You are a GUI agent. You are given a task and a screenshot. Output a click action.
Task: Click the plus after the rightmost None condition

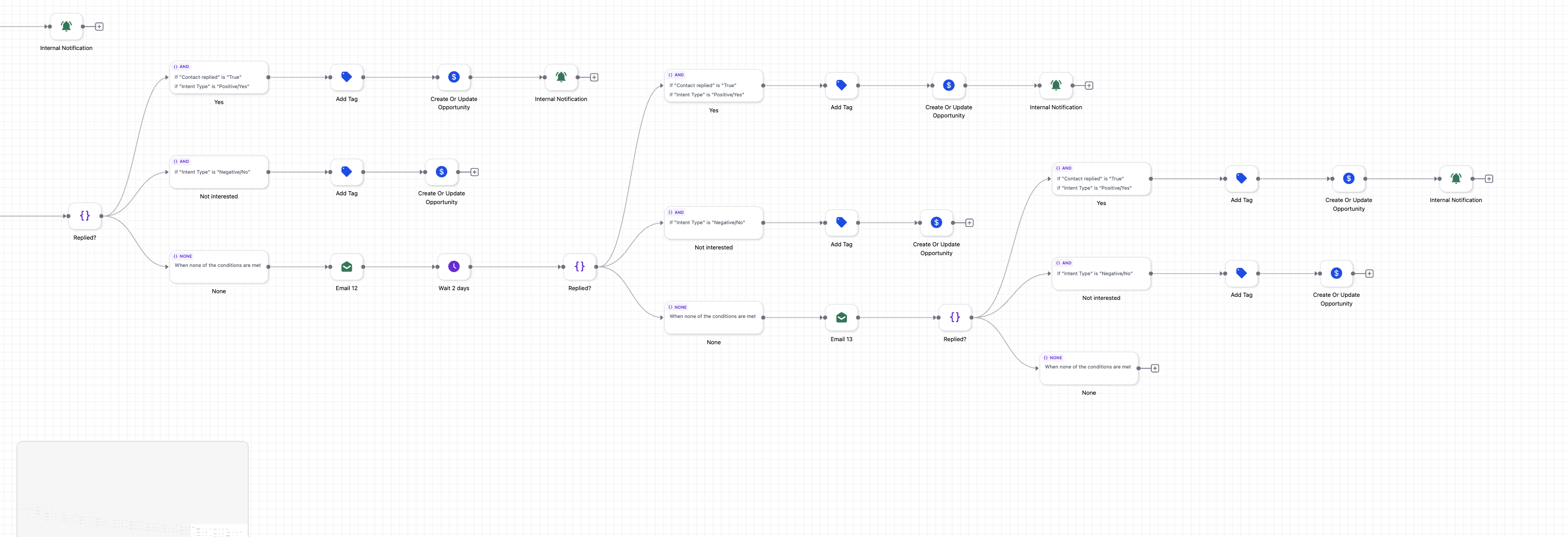1155,368
